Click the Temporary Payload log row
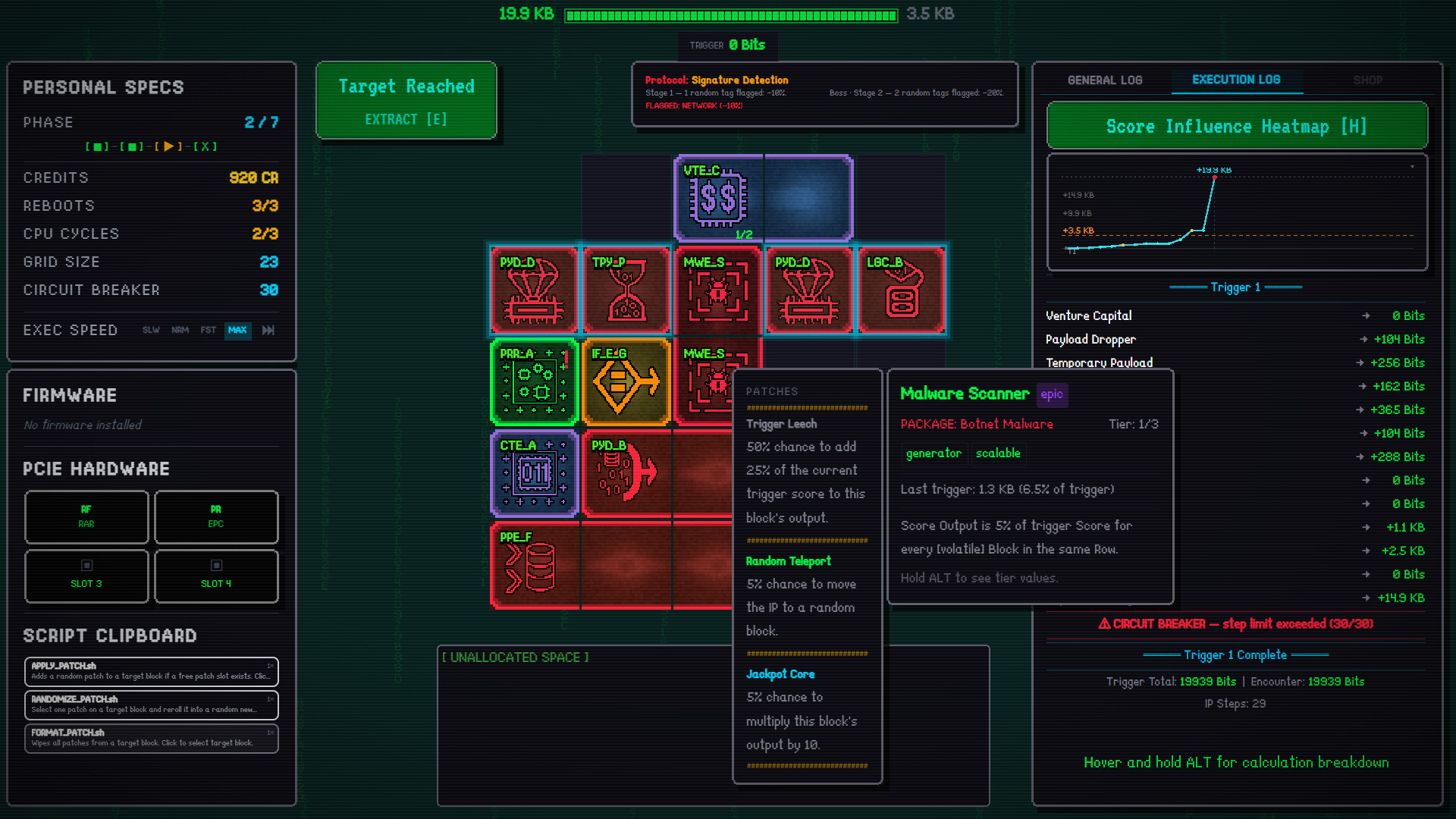Image resolution: width=1456 pixels, height=819 pixels. [x=1235, y=362]
